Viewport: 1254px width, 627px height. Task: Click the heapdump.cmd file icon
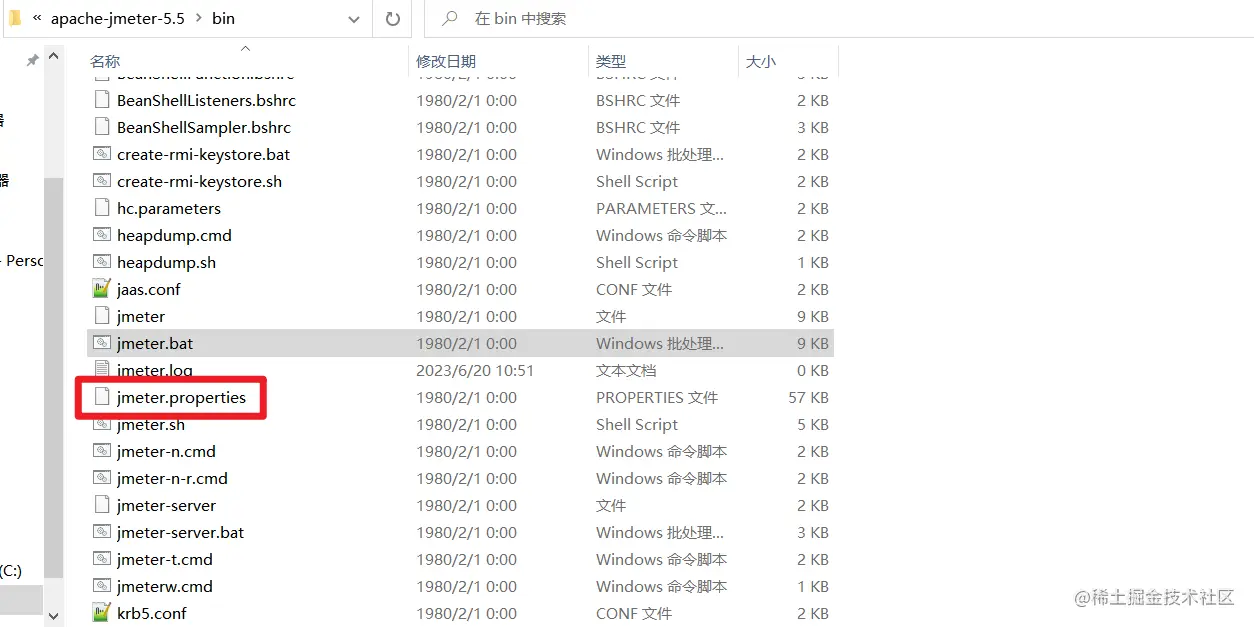[x=100, y=235]
